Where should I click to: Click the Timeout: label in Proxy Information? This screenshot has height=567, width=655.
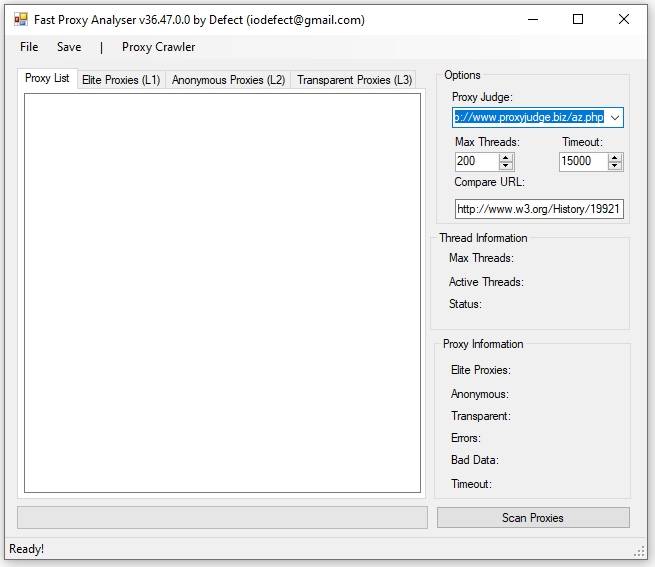pos(471,484)
